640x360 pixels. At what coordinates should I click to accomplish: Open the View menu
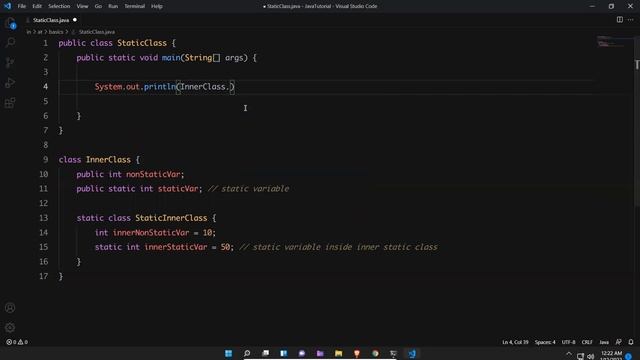82,6
